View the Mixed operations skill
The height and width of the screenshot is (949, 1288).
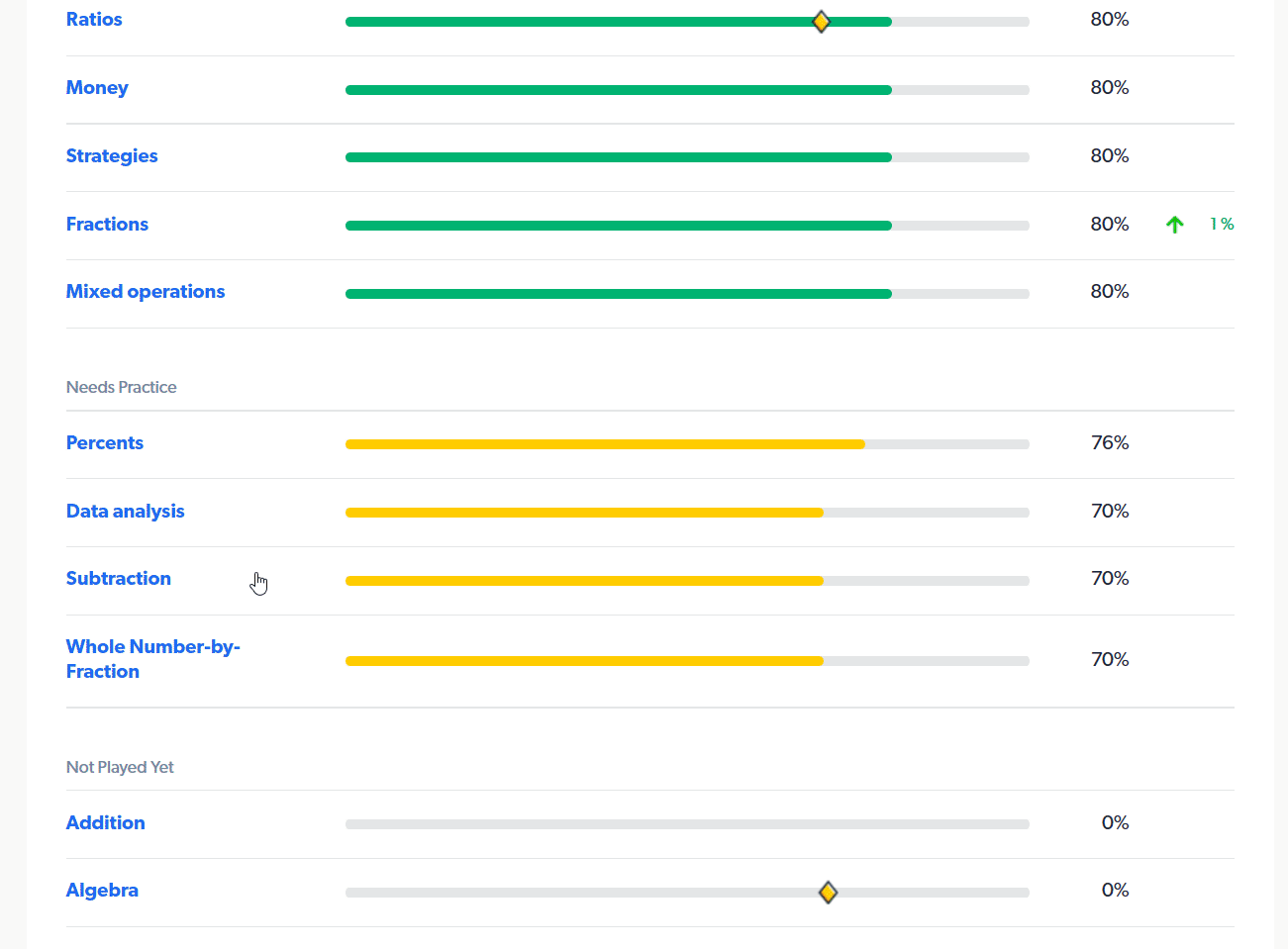145,291
